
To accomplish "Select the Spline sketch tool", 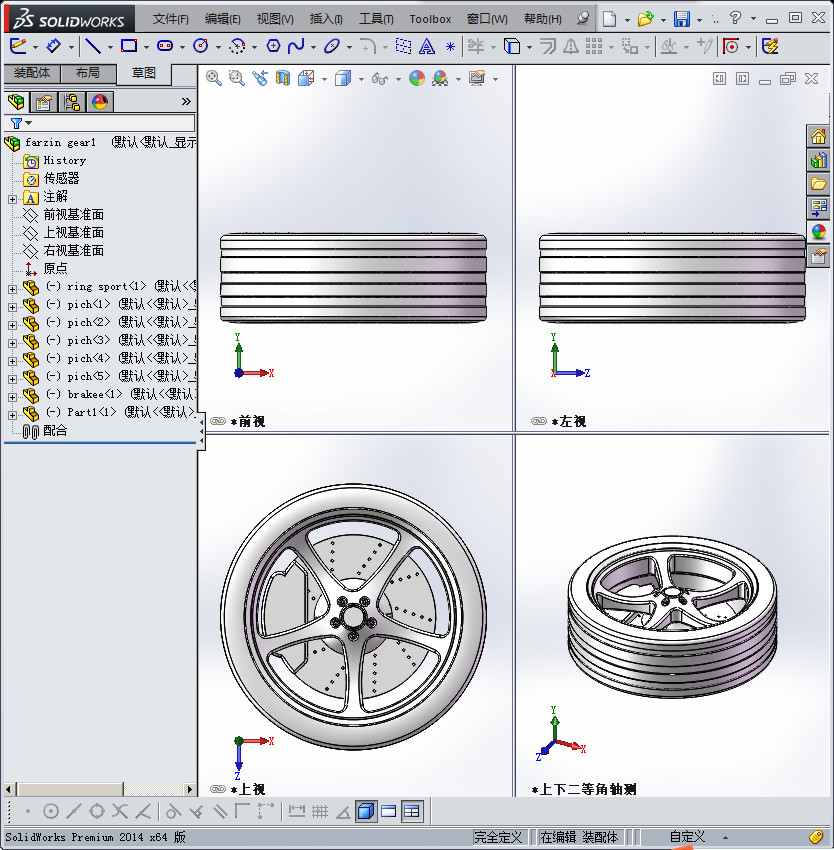I will (x=296, y=46).
